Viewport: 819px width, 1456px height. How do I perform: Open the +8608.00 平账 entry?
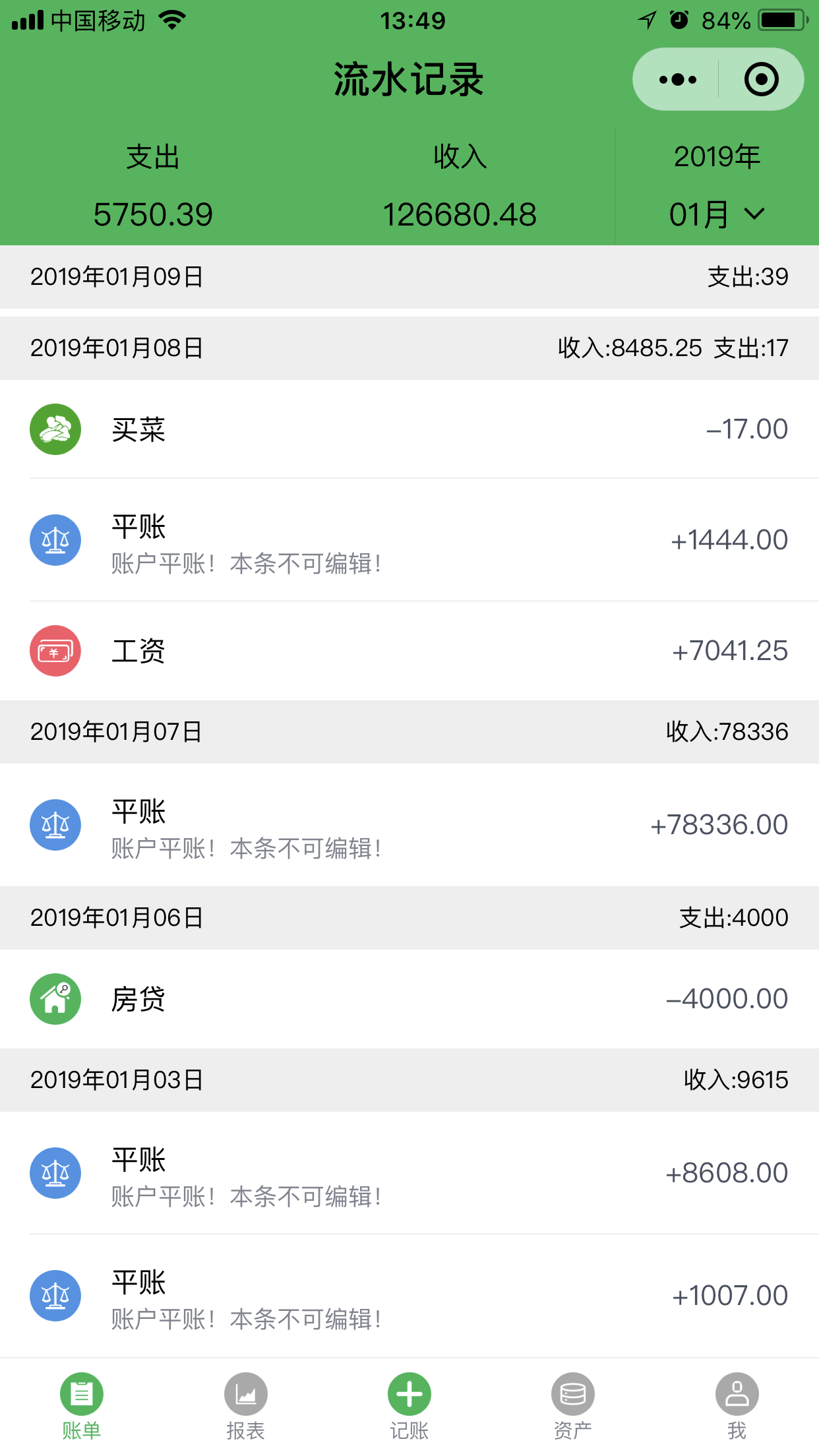click(x=409, y=1173)
